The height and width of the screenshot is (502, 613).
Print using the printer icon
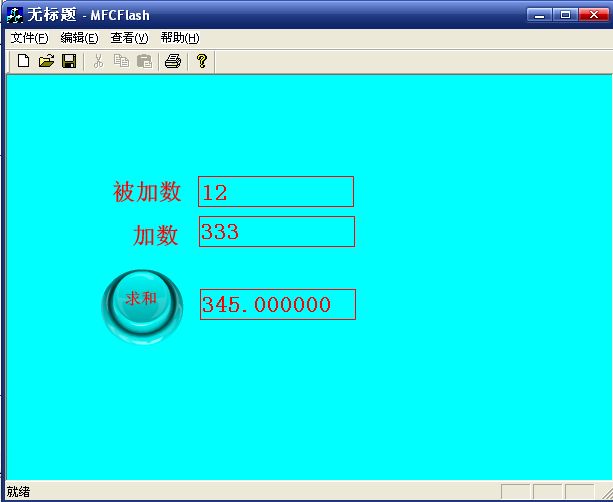(173, 61)
